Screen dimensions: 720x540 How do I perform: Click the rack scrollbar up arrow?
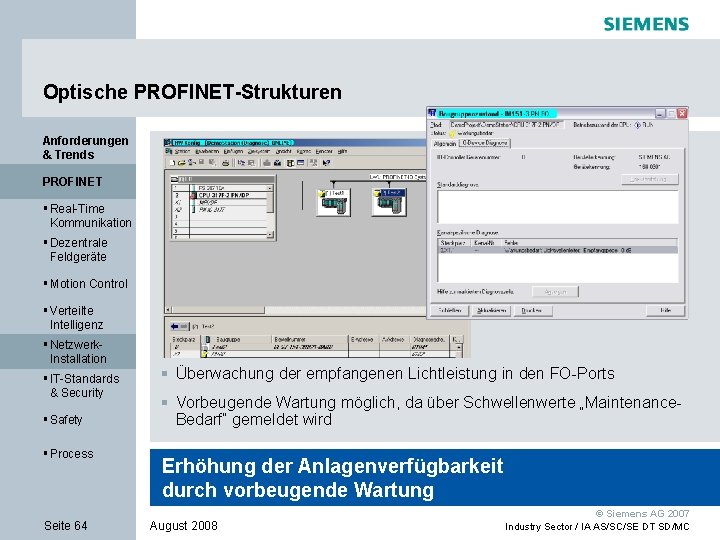270,188
